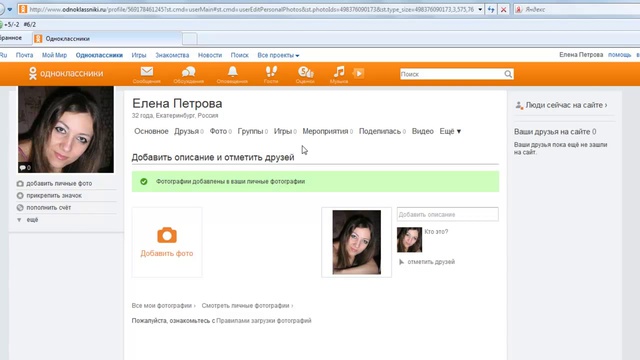Click the Почта link in the top portal bar
Screen dimensions: 640x360
click(x=24, y=55)
